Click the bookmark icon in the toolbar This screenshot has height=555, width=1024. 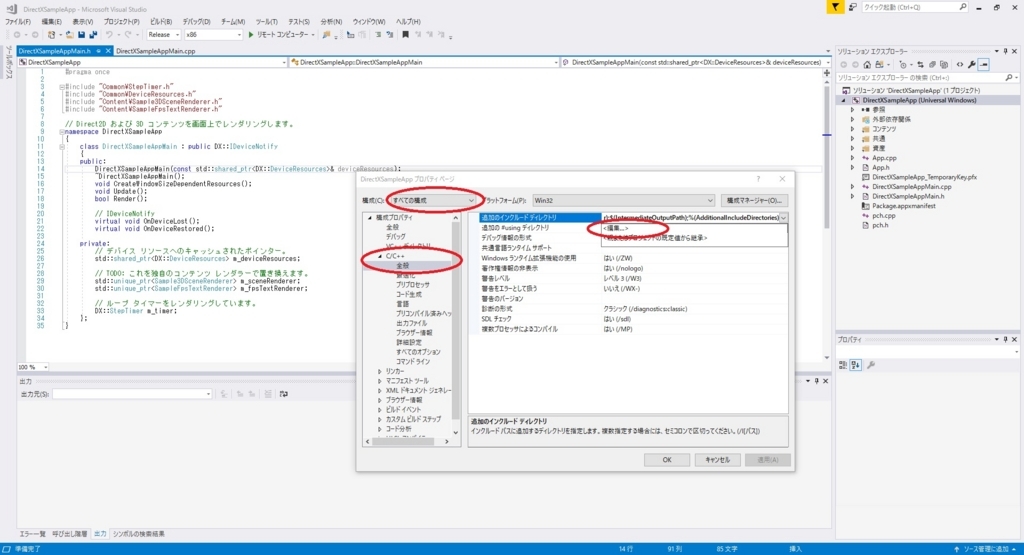pos(406,35)
